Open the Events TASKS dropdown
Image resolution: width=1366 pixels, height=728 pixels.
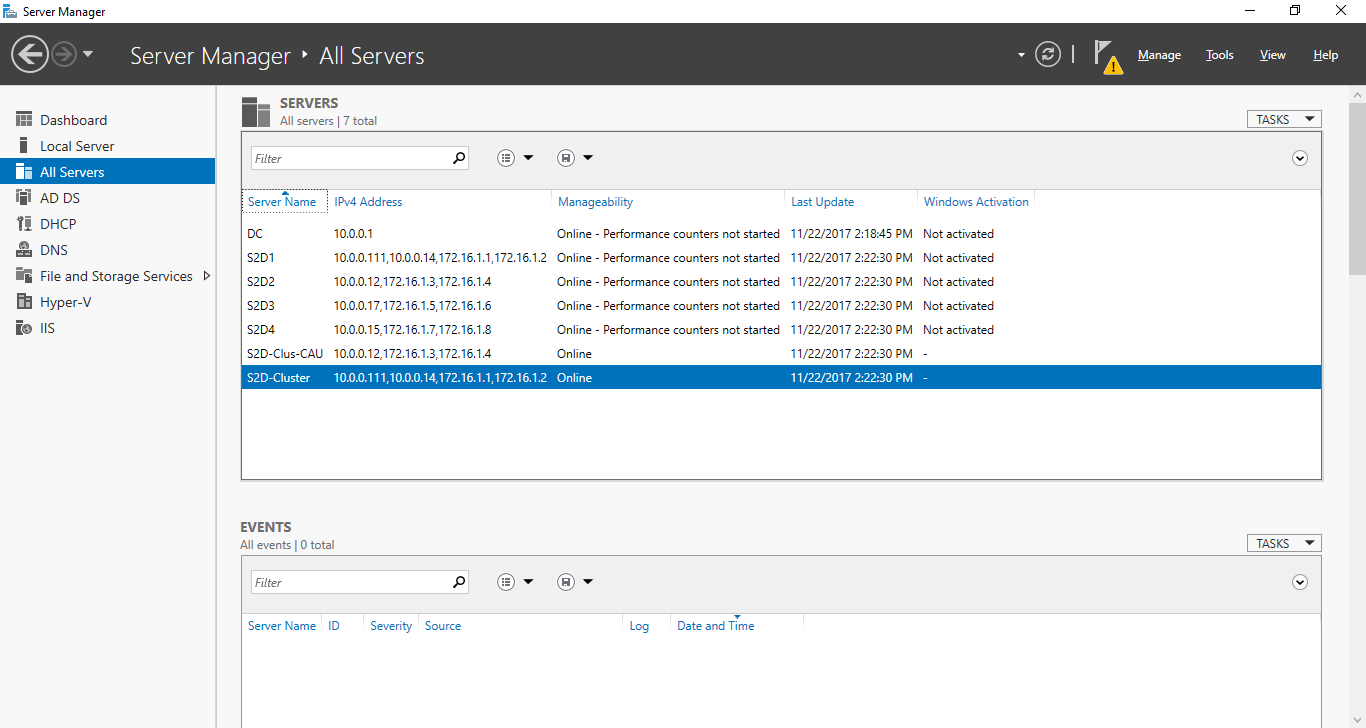point(1284,543)
